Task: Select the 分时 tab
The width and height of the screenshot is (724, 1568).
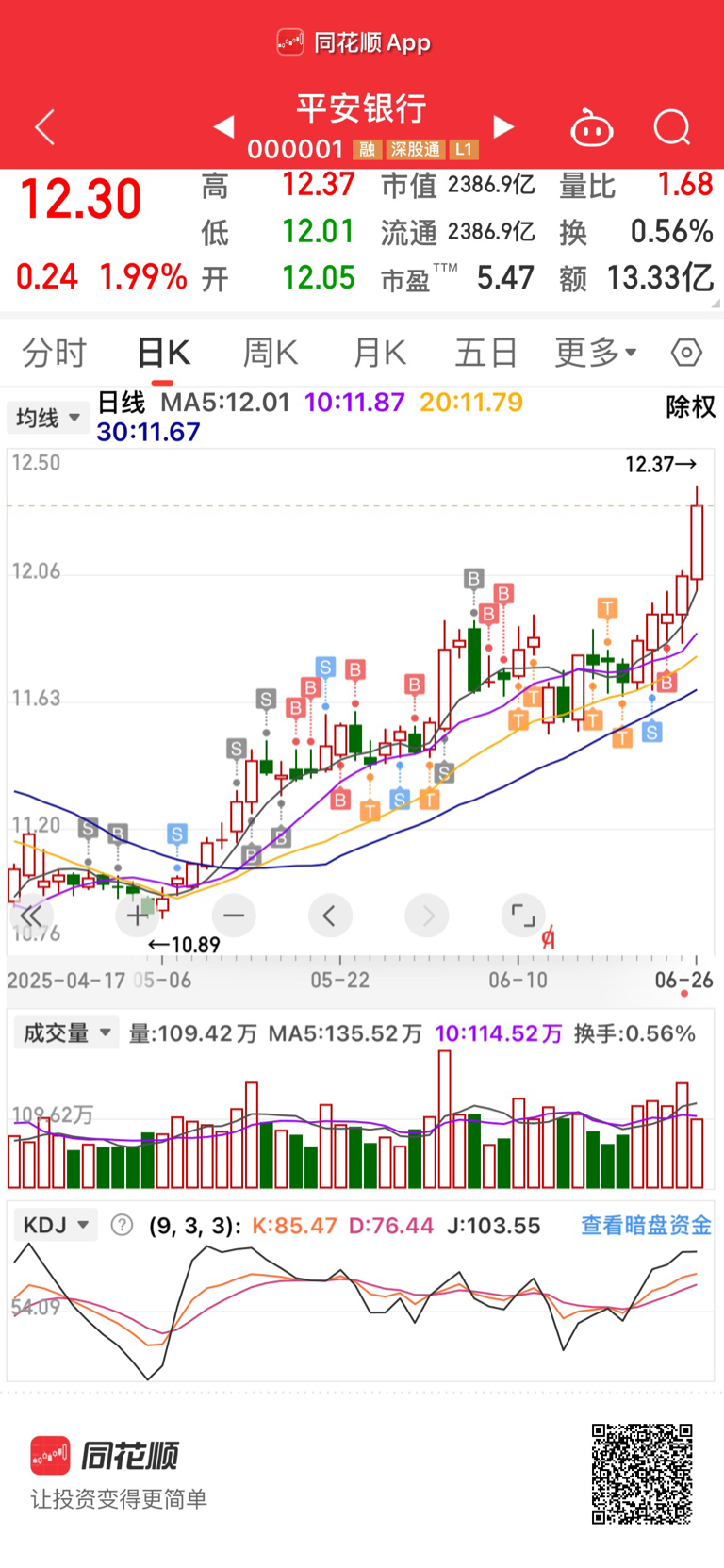Action: click(x=54, y=354)
